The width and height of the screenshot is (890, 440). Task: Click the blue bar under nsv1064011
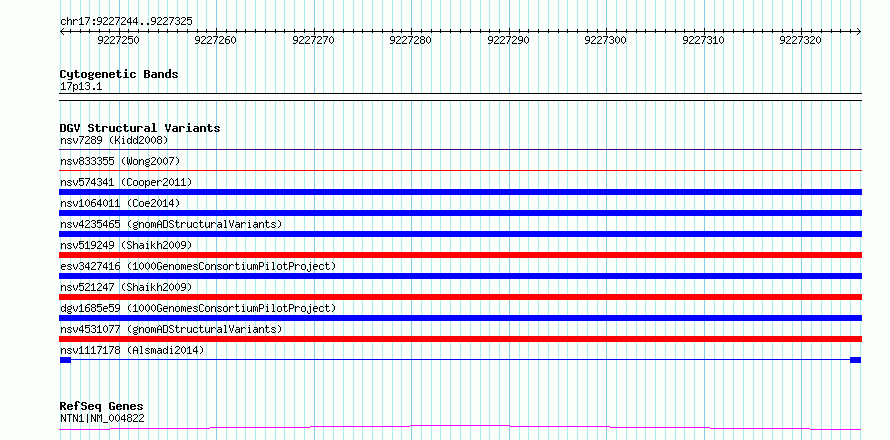click(461, 213)
